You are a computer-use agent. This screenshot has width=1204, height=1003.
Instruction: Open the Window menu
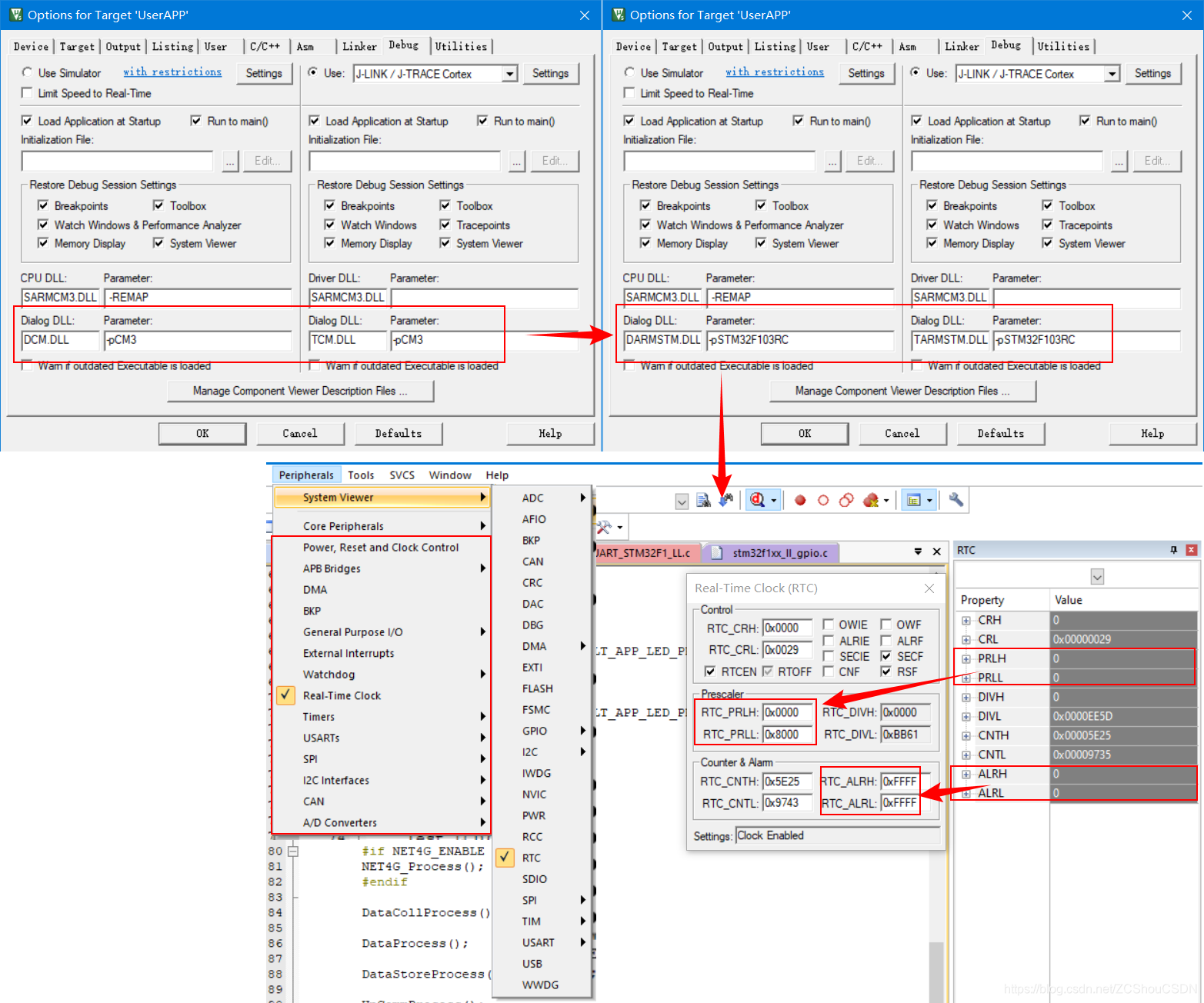click(450, 475)
